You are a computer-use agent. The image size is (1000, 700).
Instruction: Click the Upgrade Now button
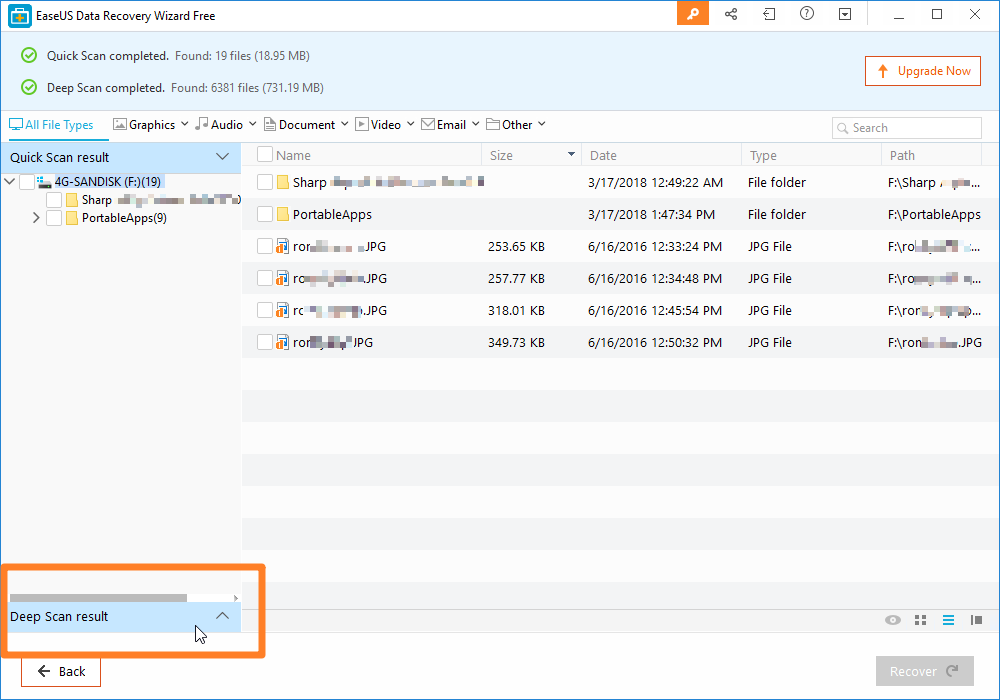pos(923,71)
